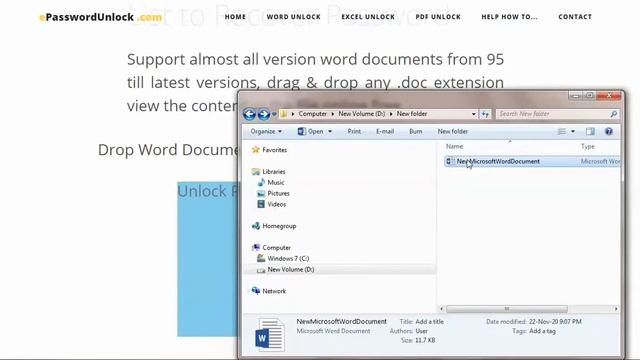Select New folder in address breadcrumb

(412, 114)
